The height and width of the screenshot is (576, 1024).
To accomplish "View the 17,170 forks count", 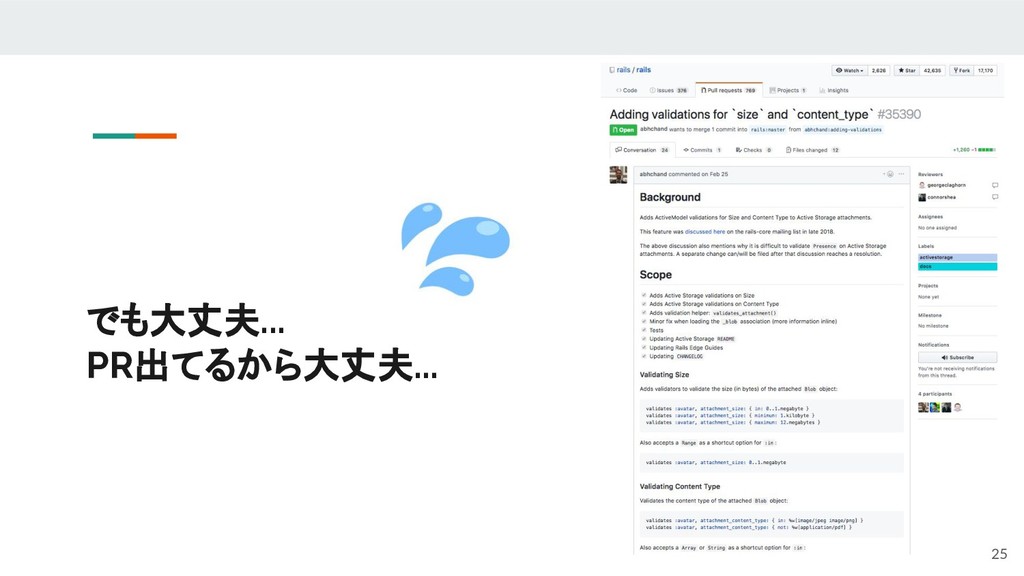I will pyautogui.click(x=985, y=71).
